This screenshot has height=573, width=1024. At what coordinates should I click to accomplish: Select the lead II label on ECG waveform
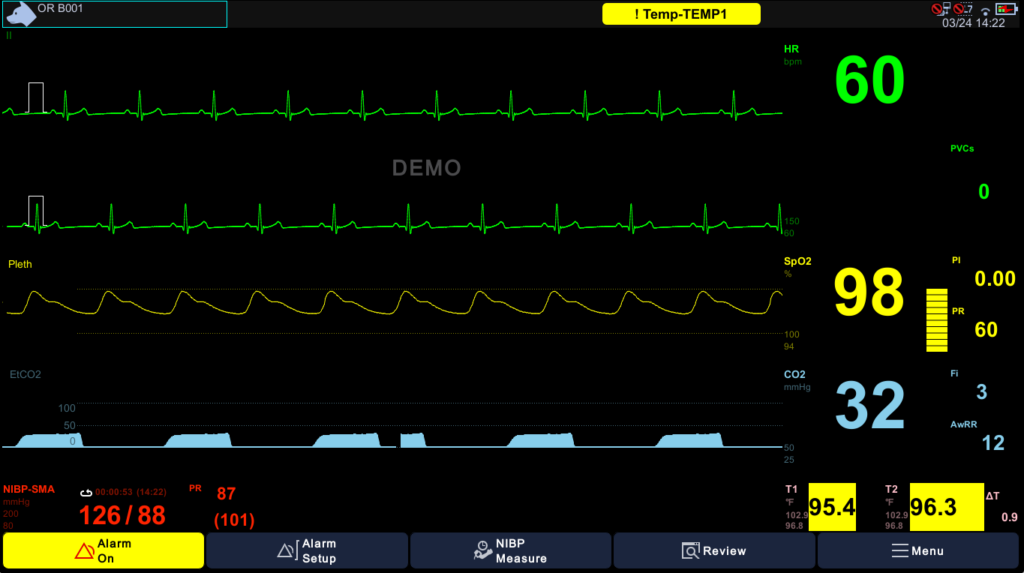pos(9,35)
